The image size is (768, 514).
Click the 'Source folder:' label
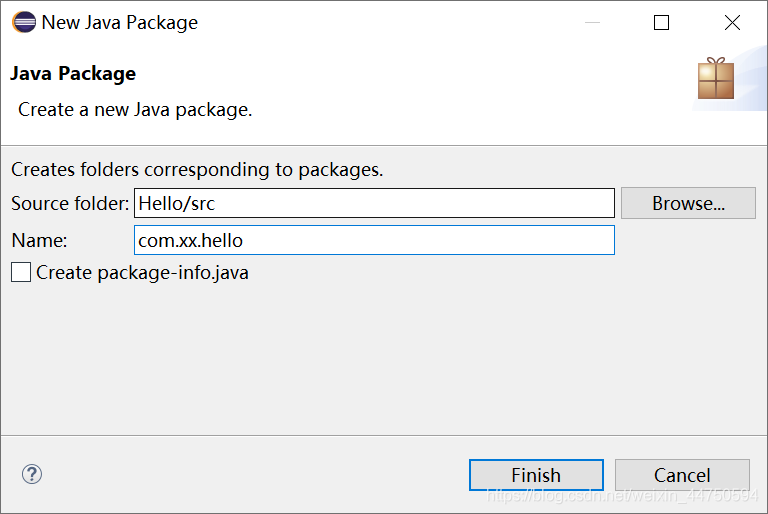(x=70, y=203)
